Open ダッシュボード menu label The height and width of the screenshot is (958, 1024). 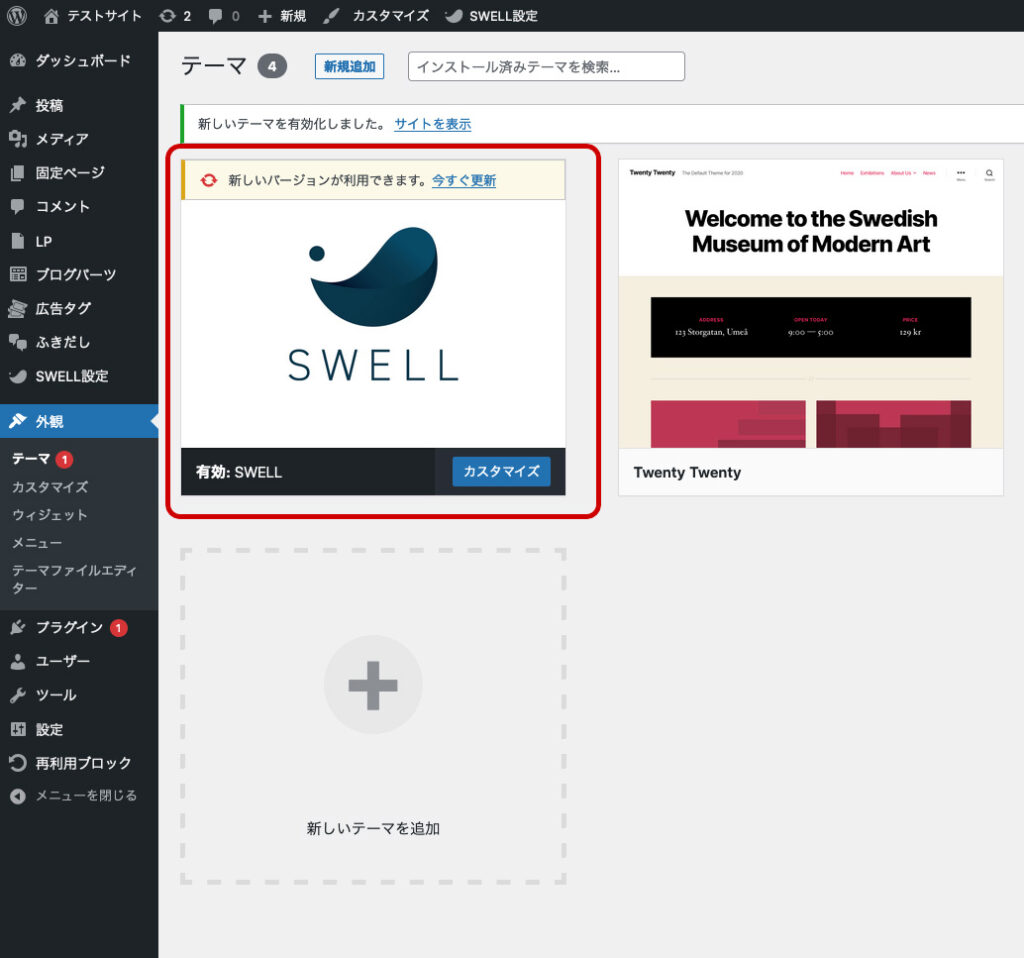[83, 61]
